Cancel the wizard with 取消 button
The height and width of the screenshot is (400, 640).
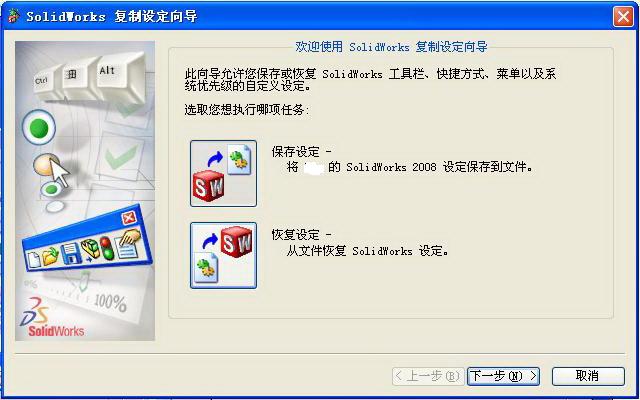coord(588,376)
